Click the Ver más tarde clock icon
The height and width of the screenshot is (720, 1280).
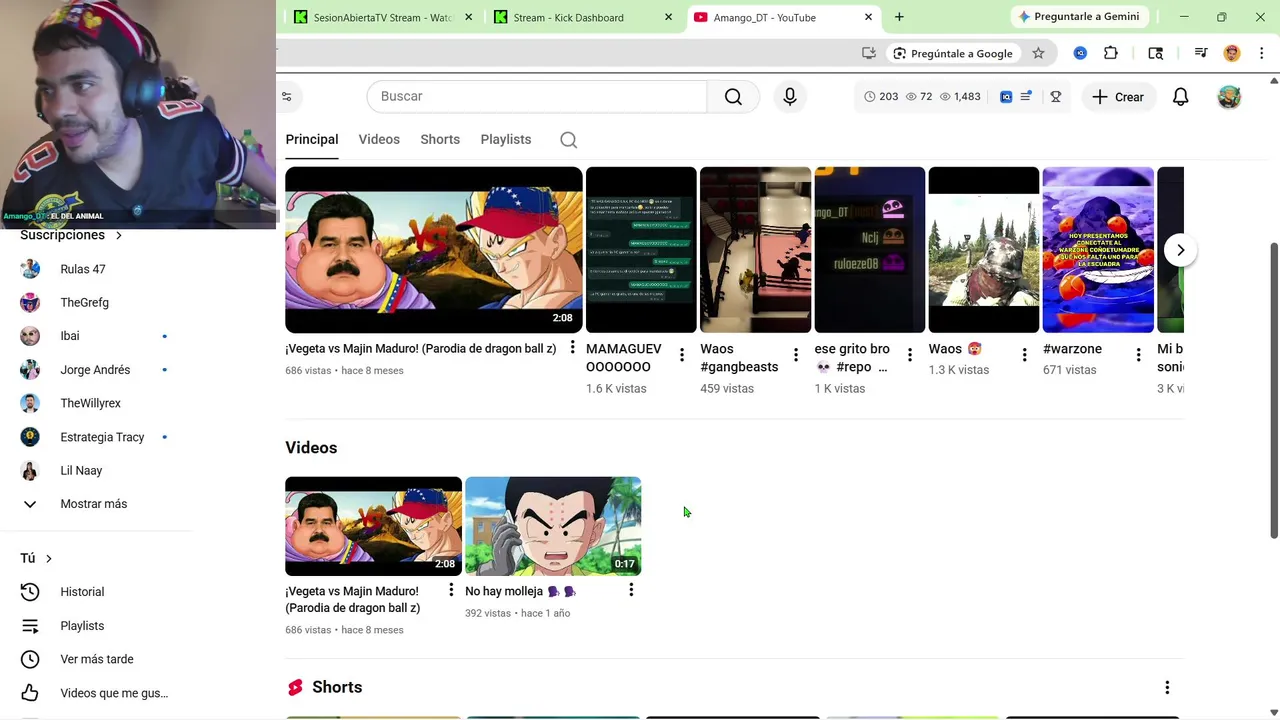[x=30, y=659]
